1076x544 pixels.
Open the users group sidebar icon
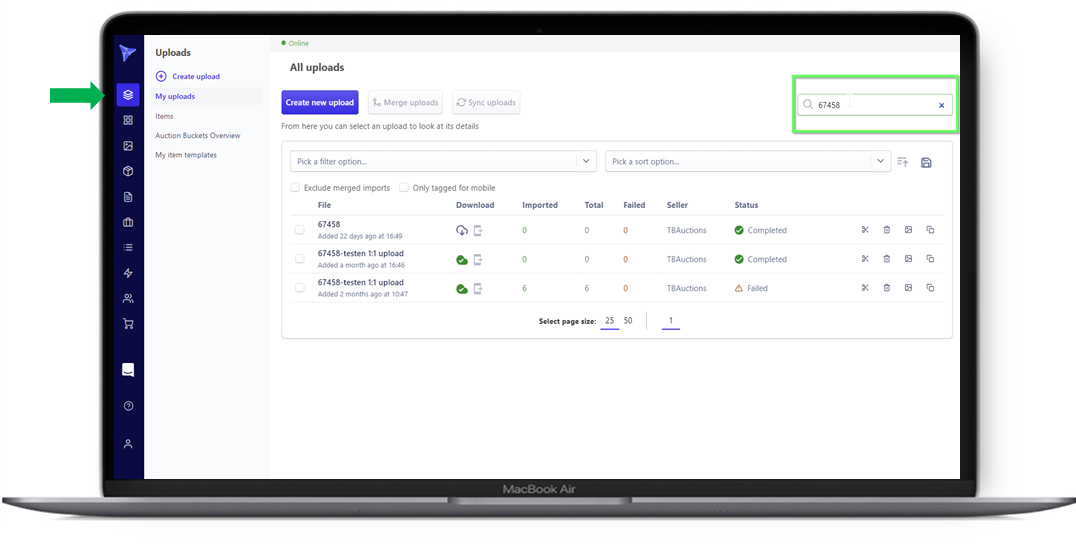128,298
